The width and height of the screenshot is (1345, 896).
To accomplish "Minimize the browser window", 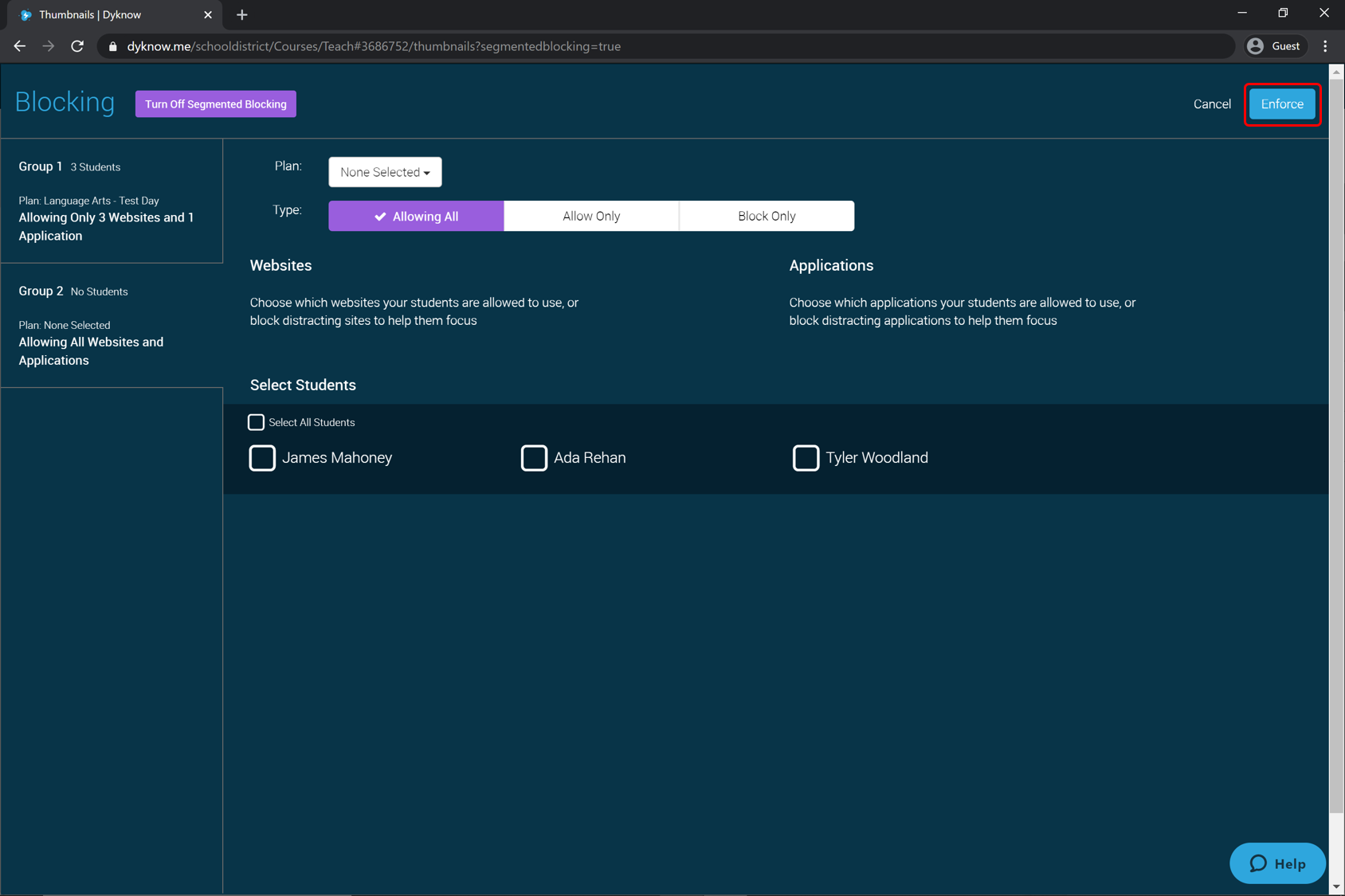I will pyautogui.click(x=1242, y=13).
